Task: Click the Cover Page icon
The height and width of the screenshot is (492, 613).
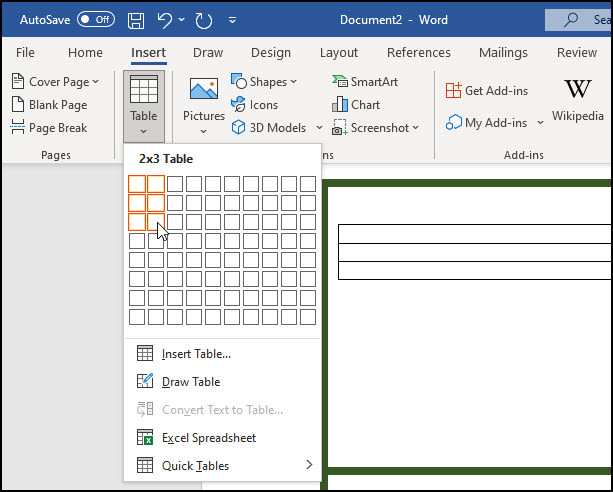Action: [x=18, y=81]
